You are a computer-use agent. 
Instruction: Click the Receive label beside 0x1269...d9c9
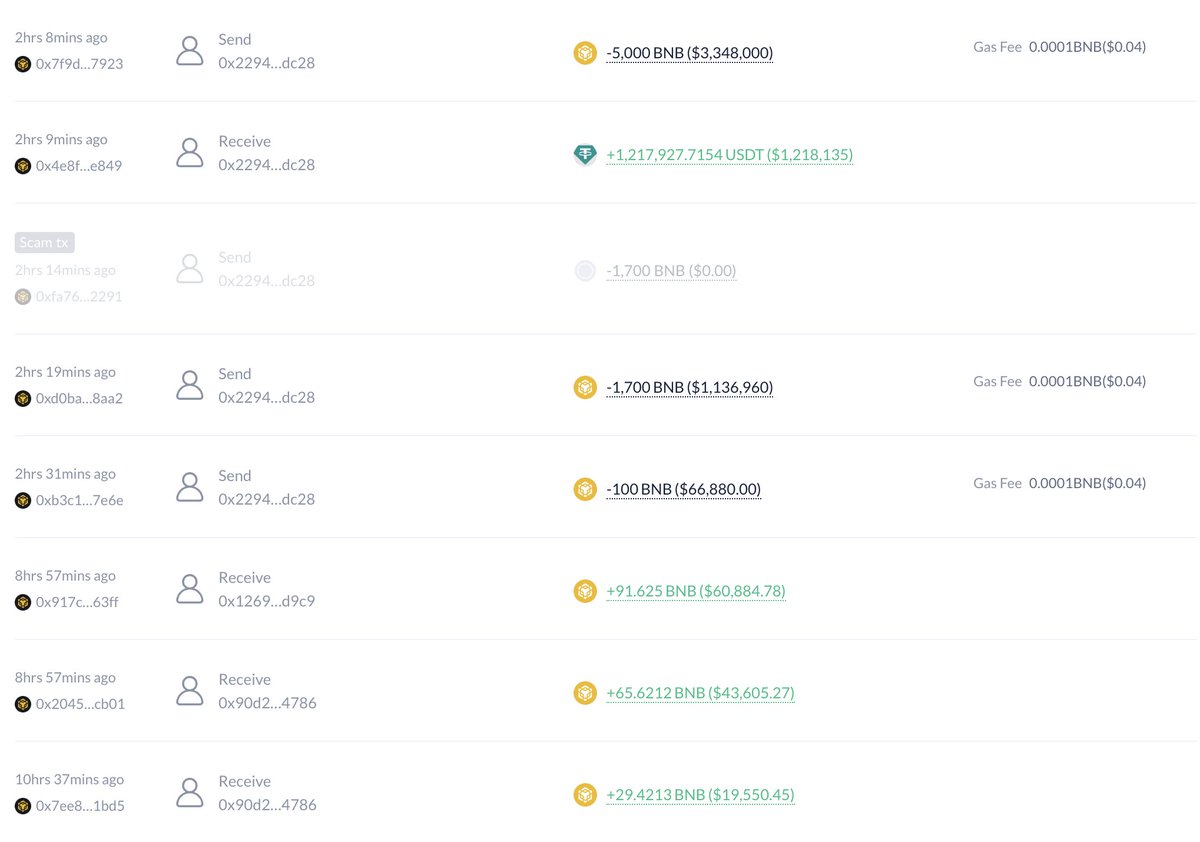coord(245,578)
